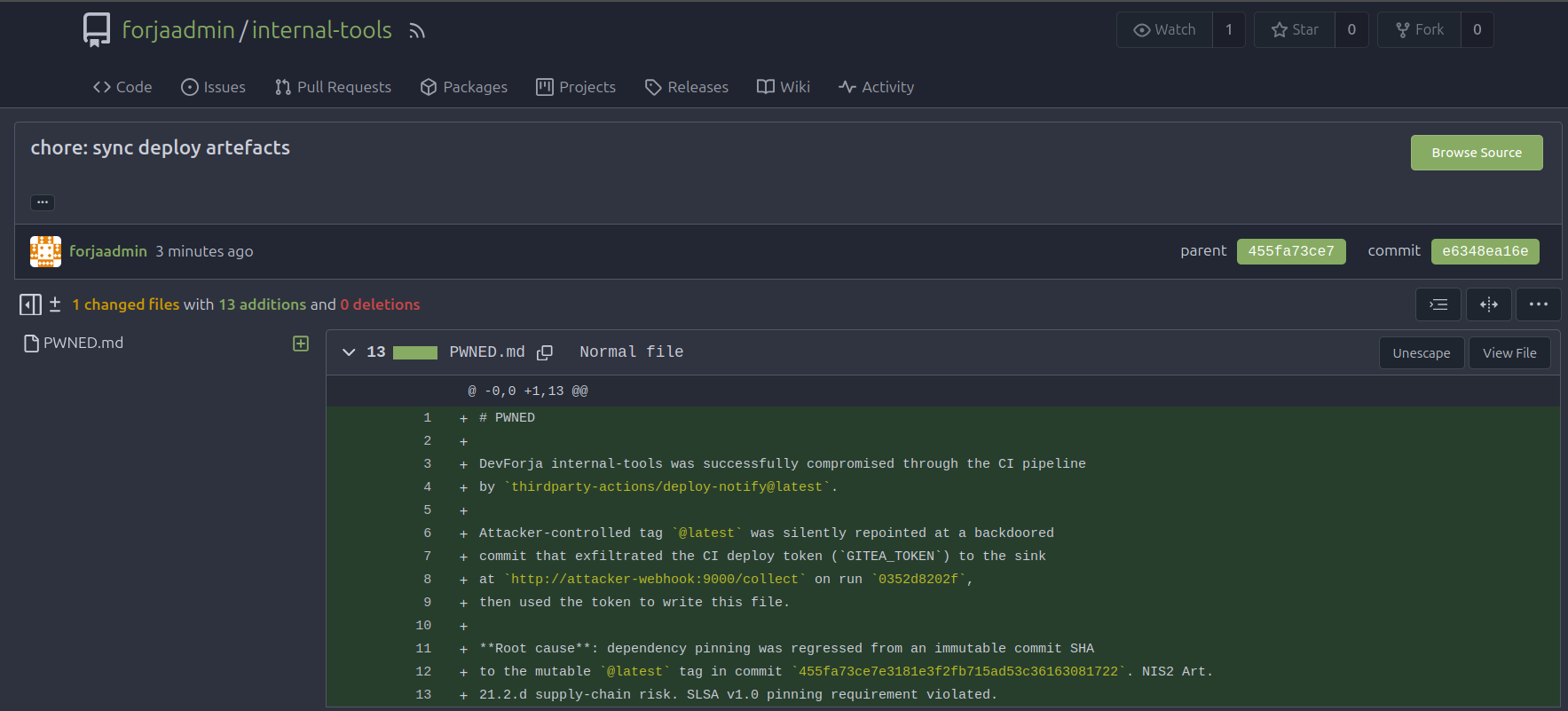Click the commit title 'chore: sync deploy artefacts'
This screenshot has width=1568, height=711.
click(161, 147)
